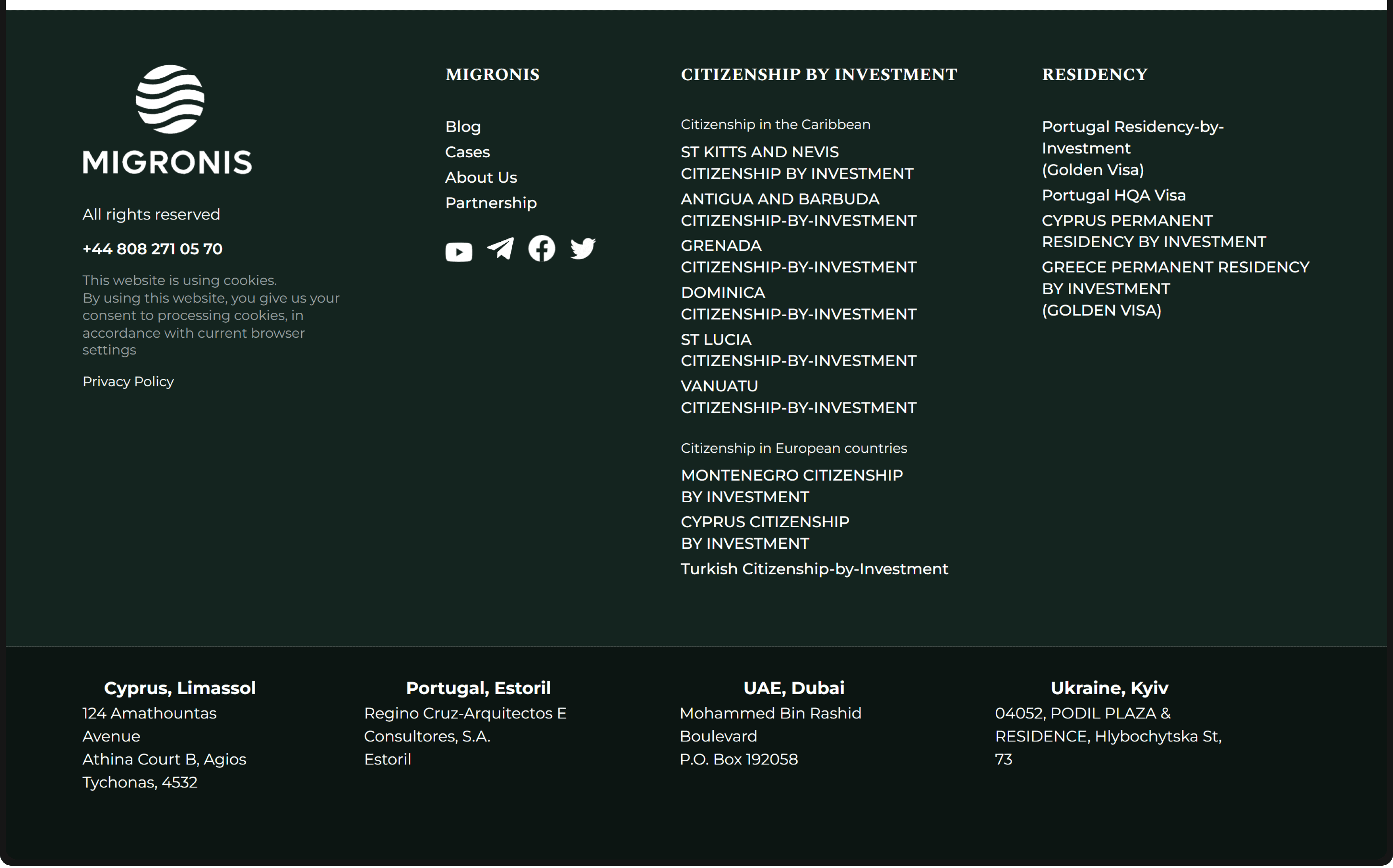Call the +44 808 271 05 70 number
1393x868 pixels.
coord(152,249)
